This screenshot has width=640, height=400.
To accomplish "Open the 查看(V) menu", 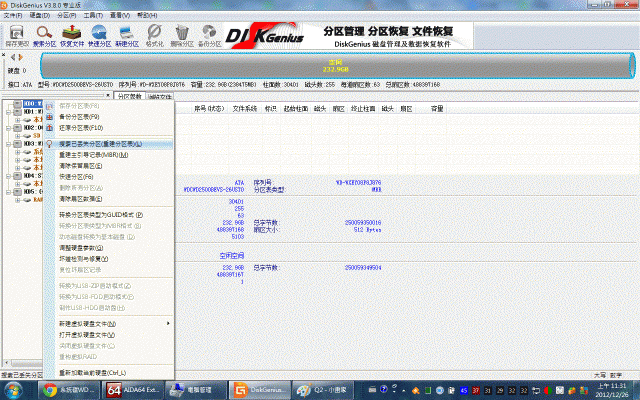I will tap(120, 15).
